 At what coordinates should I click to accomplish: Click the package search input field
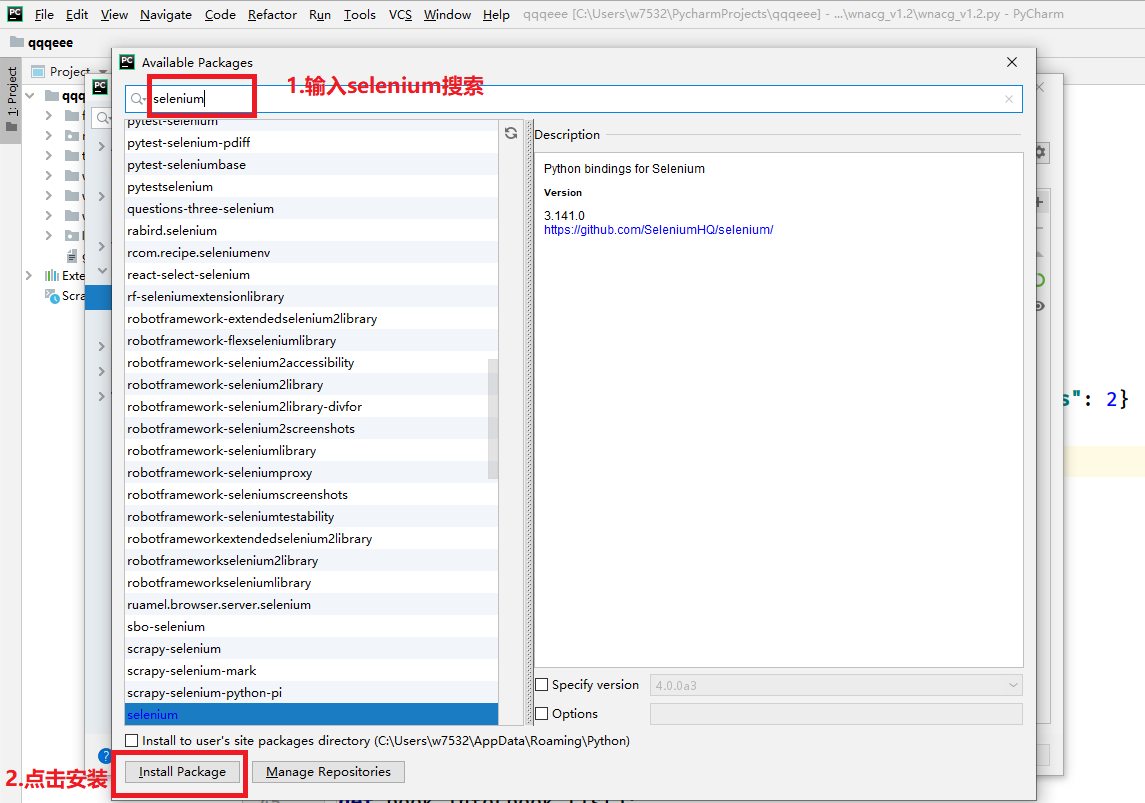(x=573, y=99)
